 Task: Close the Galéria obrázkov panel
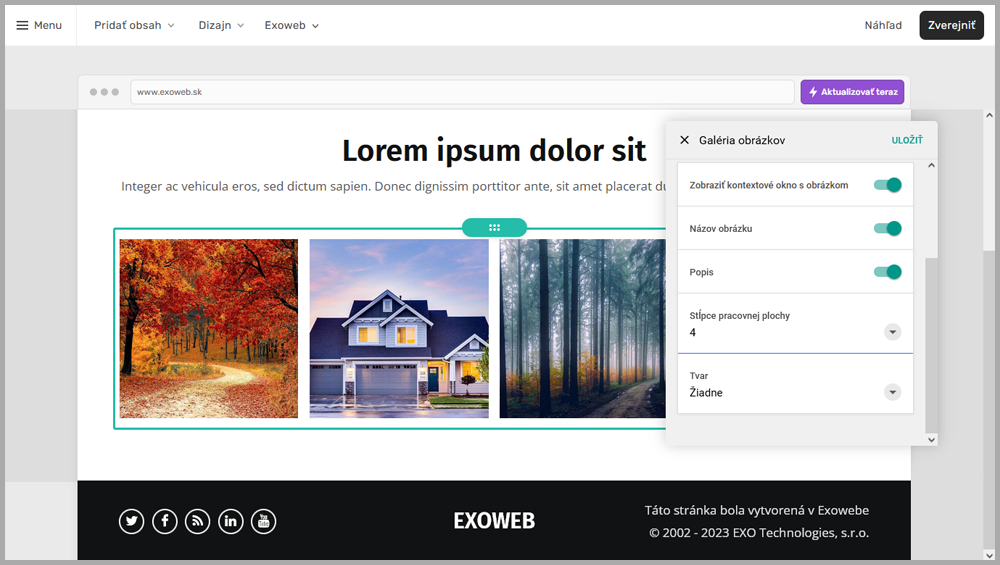tap(684, 140)
